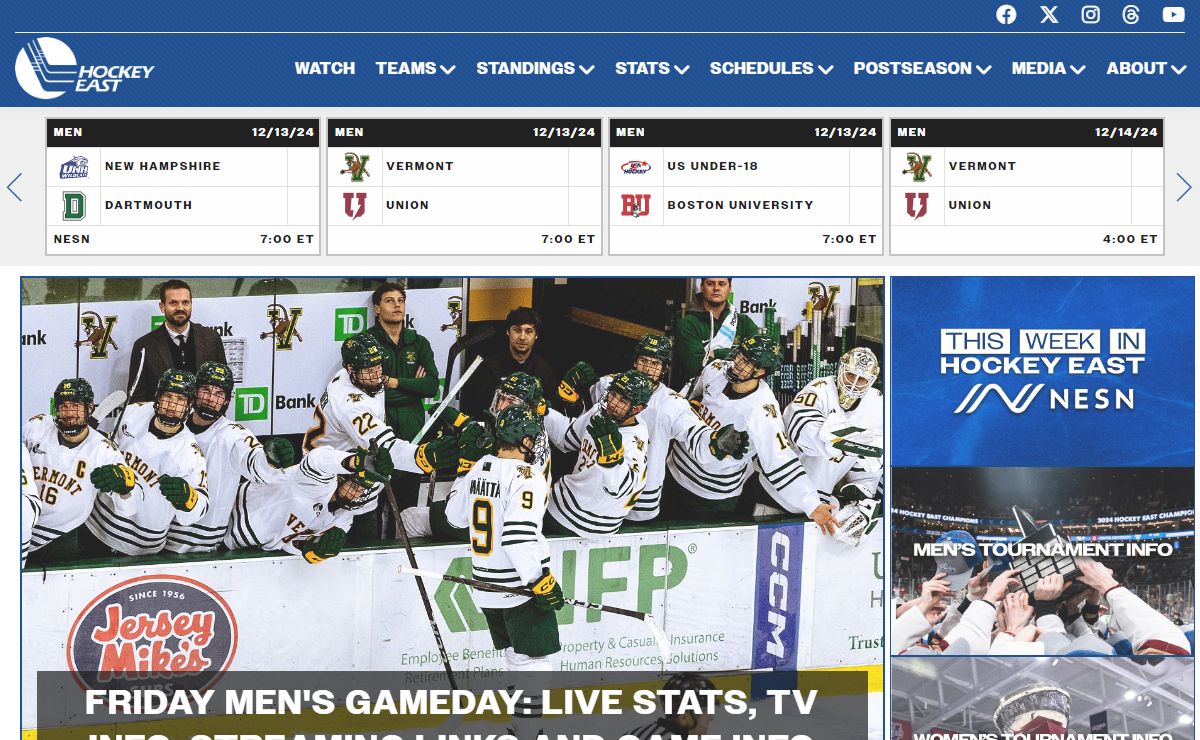
Task: Open the Watch menu item
Action: click(325, 68)
